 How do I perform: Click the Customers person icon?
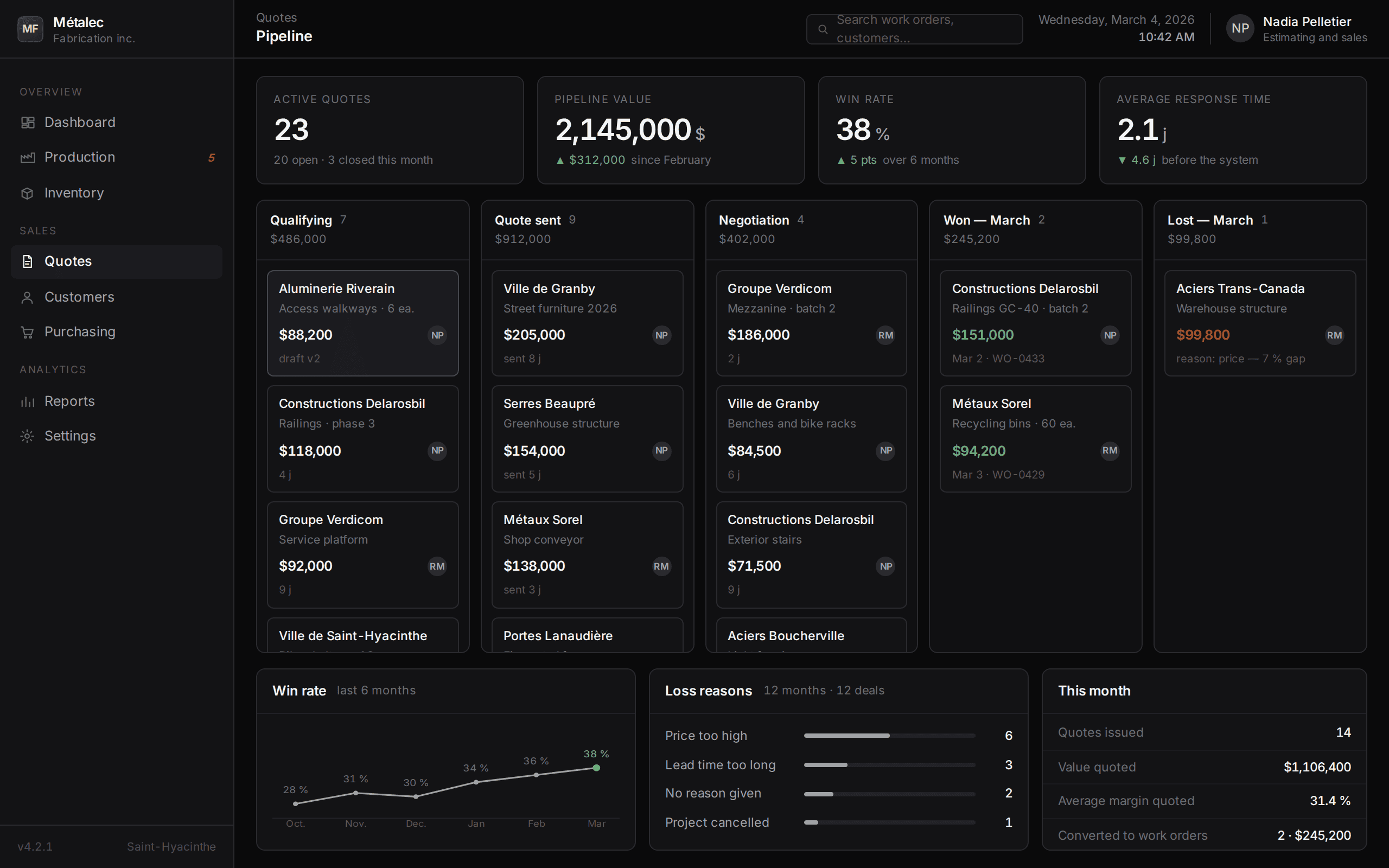click(28, 297)
